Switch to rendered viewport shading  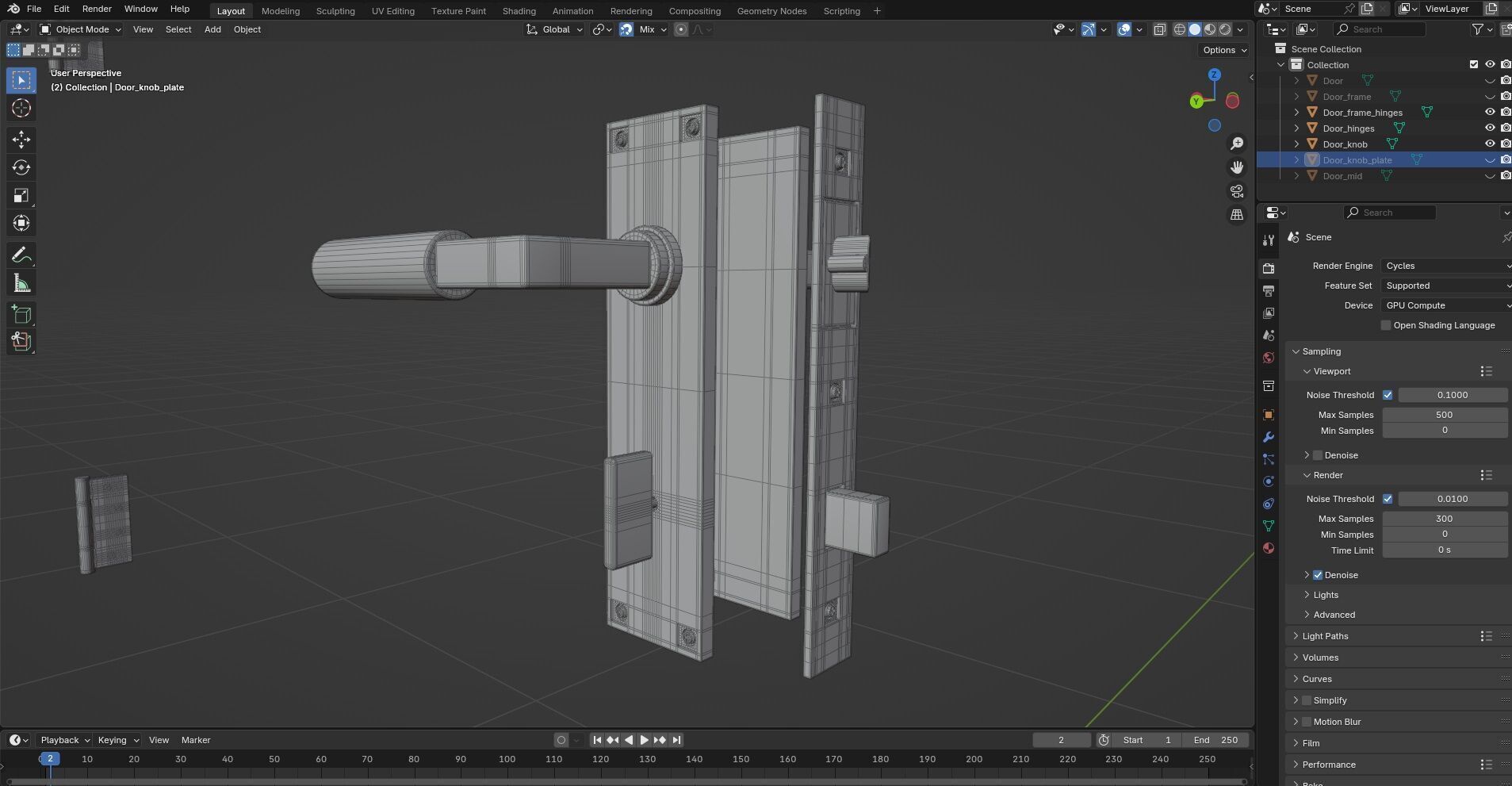(x=1225, y=29)
